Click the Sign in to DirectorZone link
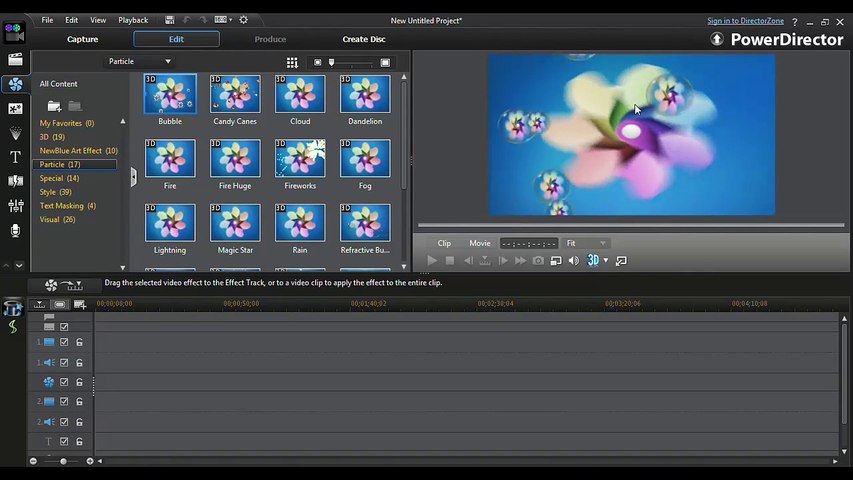Screen dimensions: 853x480 [746, 21]
